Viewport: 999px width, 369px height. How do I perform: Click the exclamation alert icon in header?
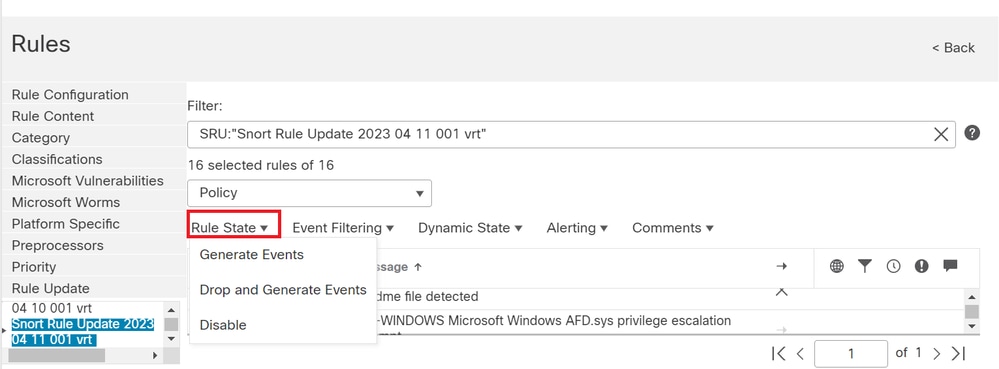tap(921, 266)
